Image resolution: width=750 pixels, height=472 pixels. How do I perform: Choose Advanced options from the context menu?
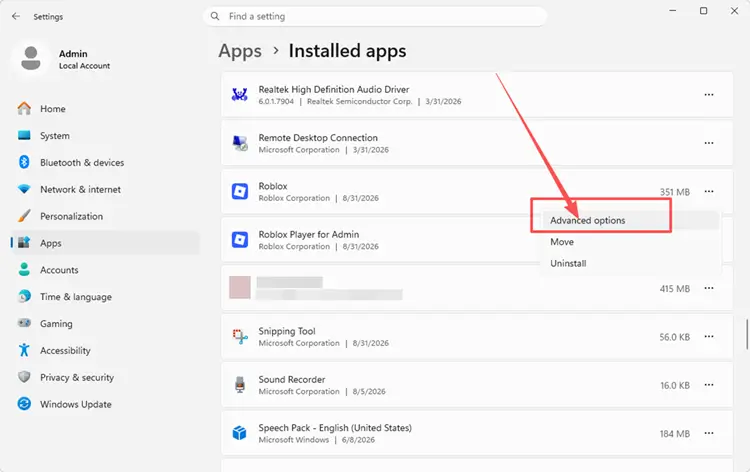click(x=630, y=220)
